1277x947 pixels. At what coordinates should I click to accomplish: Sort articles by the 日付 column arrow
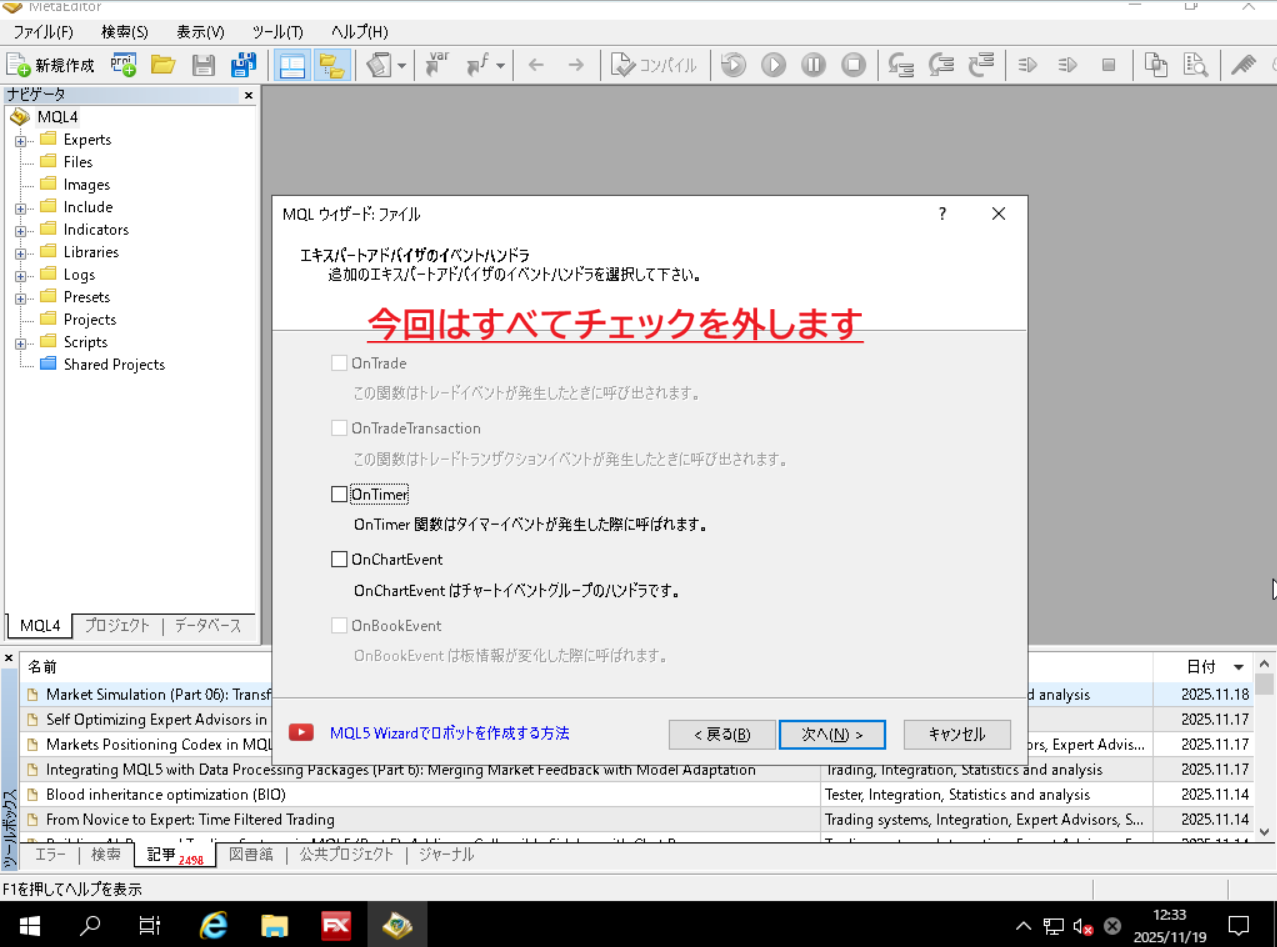[1238, 666]
